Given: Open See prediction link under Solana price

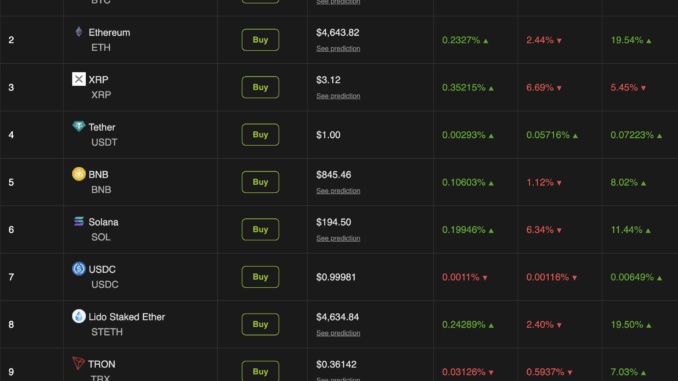Looking at the screenshot, I should click(x=338, y=238).
